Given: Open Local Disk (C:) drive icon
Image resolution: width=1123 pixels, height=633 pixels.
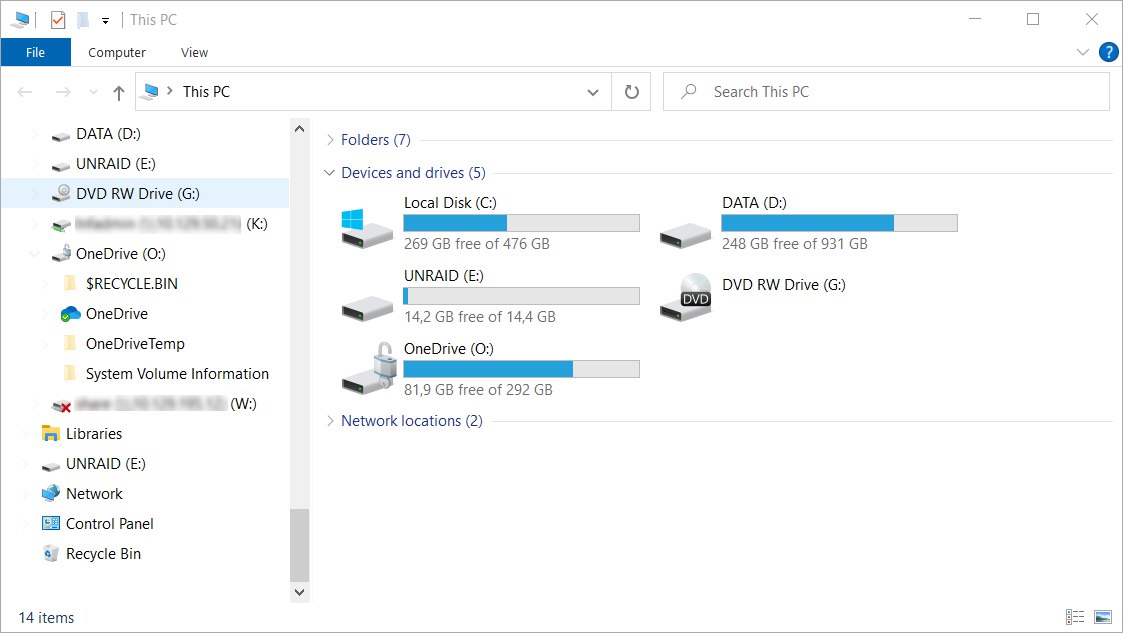Looking at the screenshot, I should coord(367,228).
